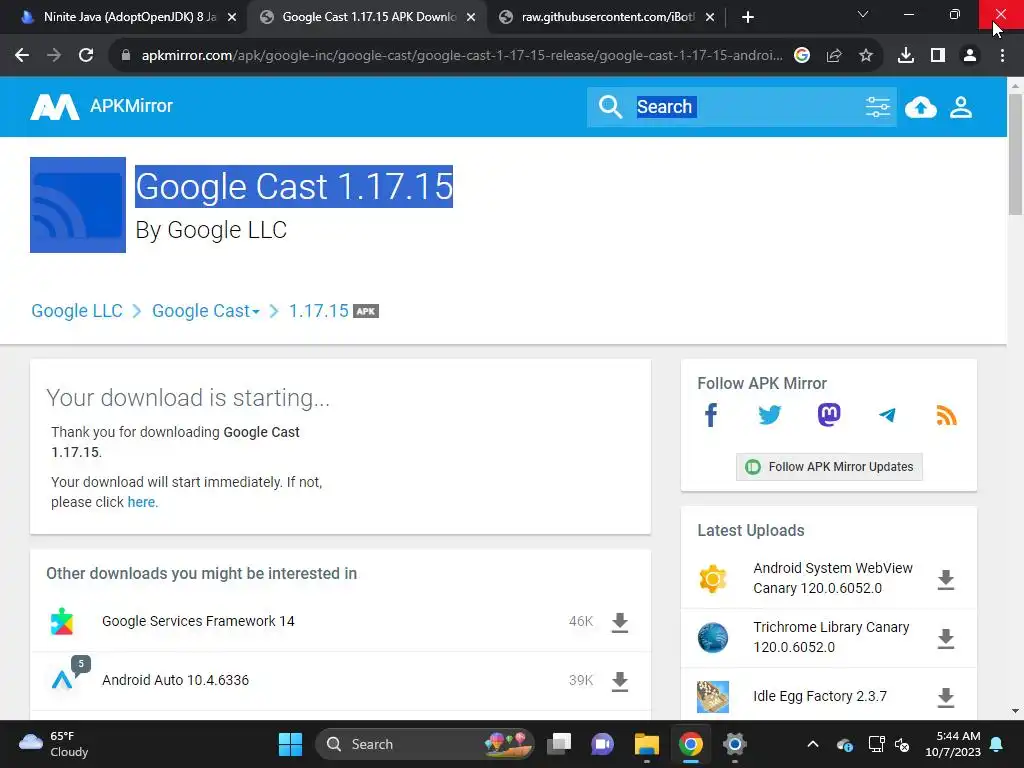Viewport: 1024px width, 768px height.
Task: Click the Trichrome Library Canary app icon
Action: click(x=712, y=637)
